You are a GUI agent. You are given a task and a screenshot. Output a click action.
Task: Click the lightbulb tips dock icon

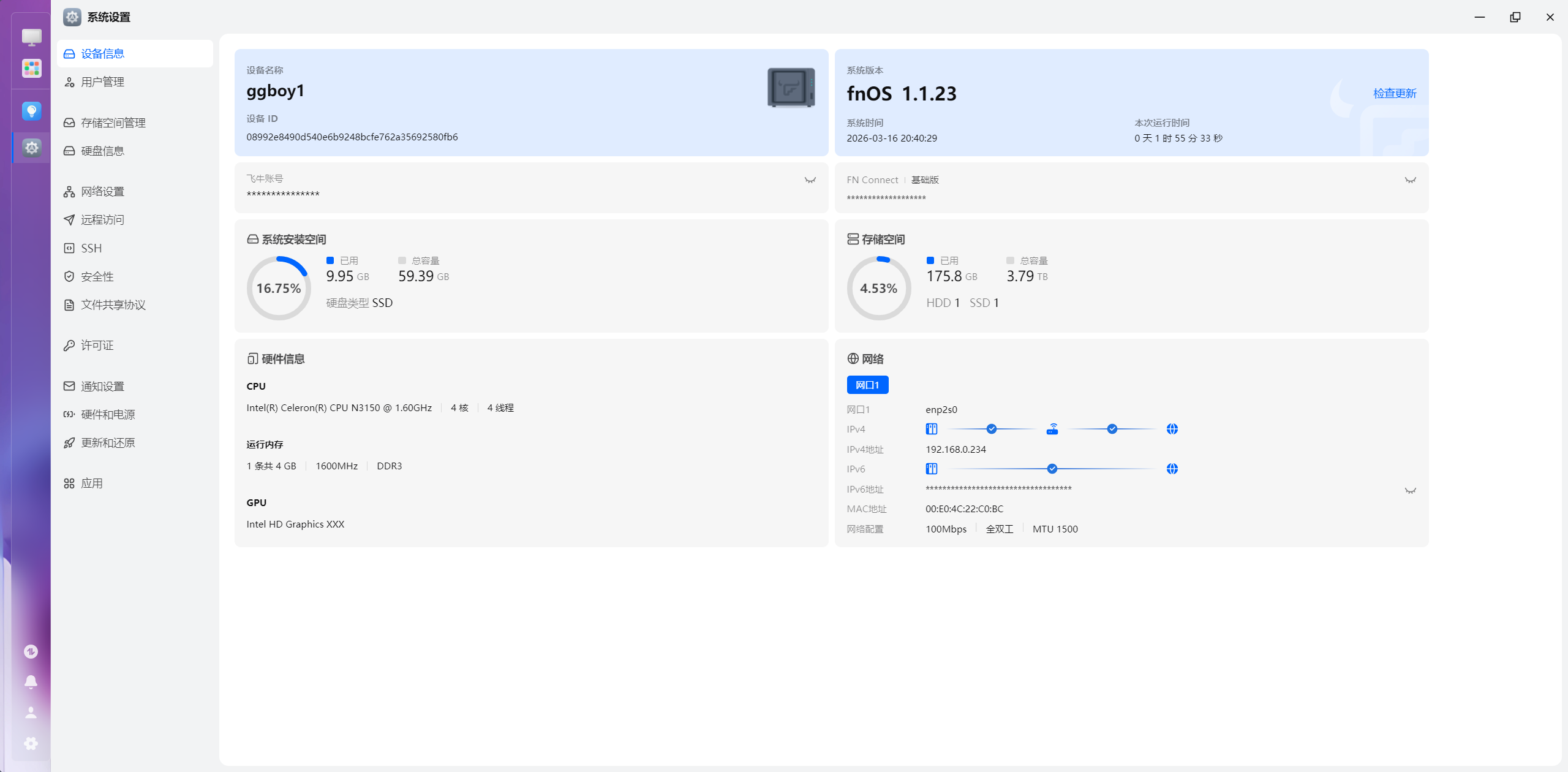[31, 111]
